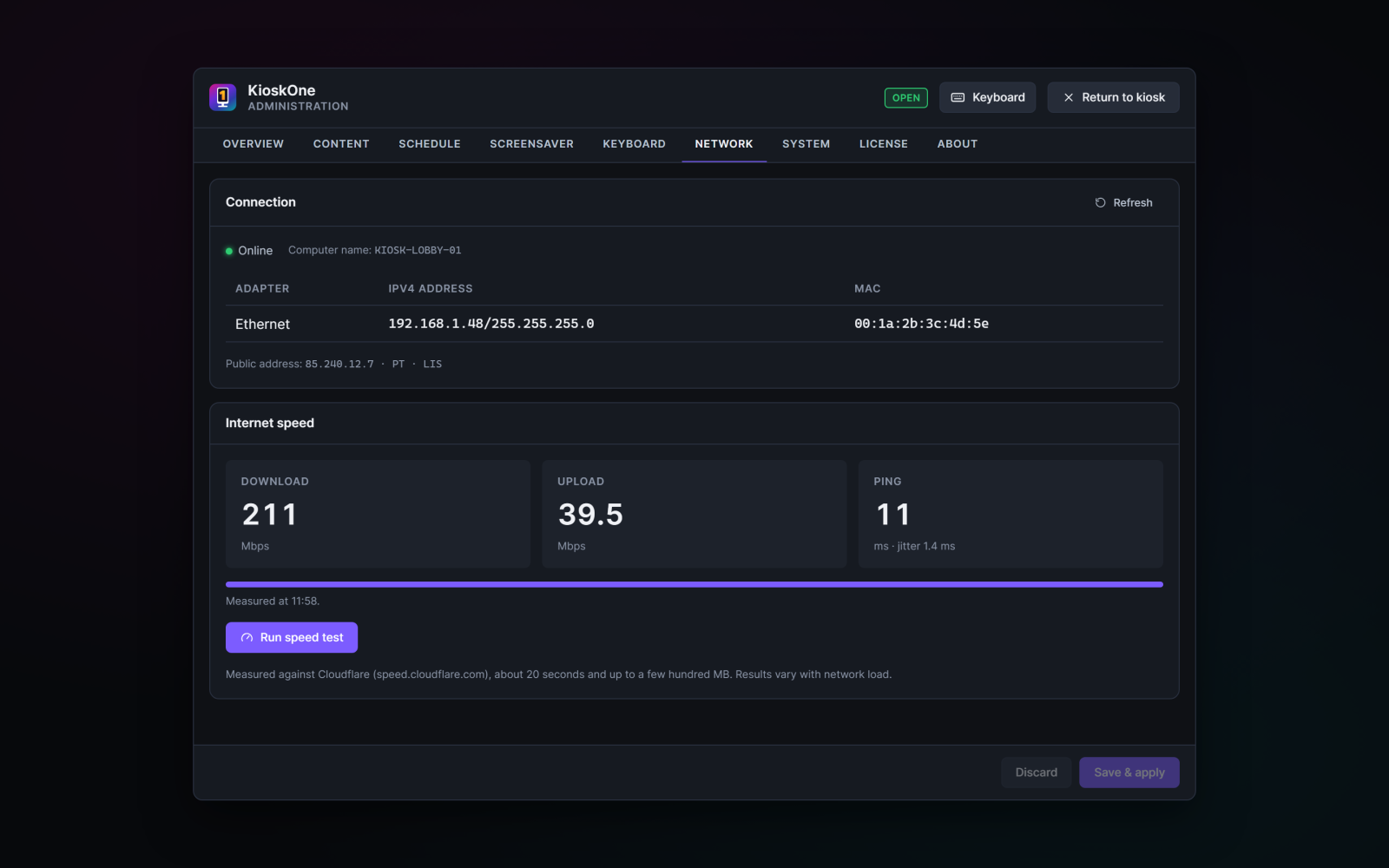Click the IPv4 address 192.168.1.48/255.255.255.0

(491, 324)
